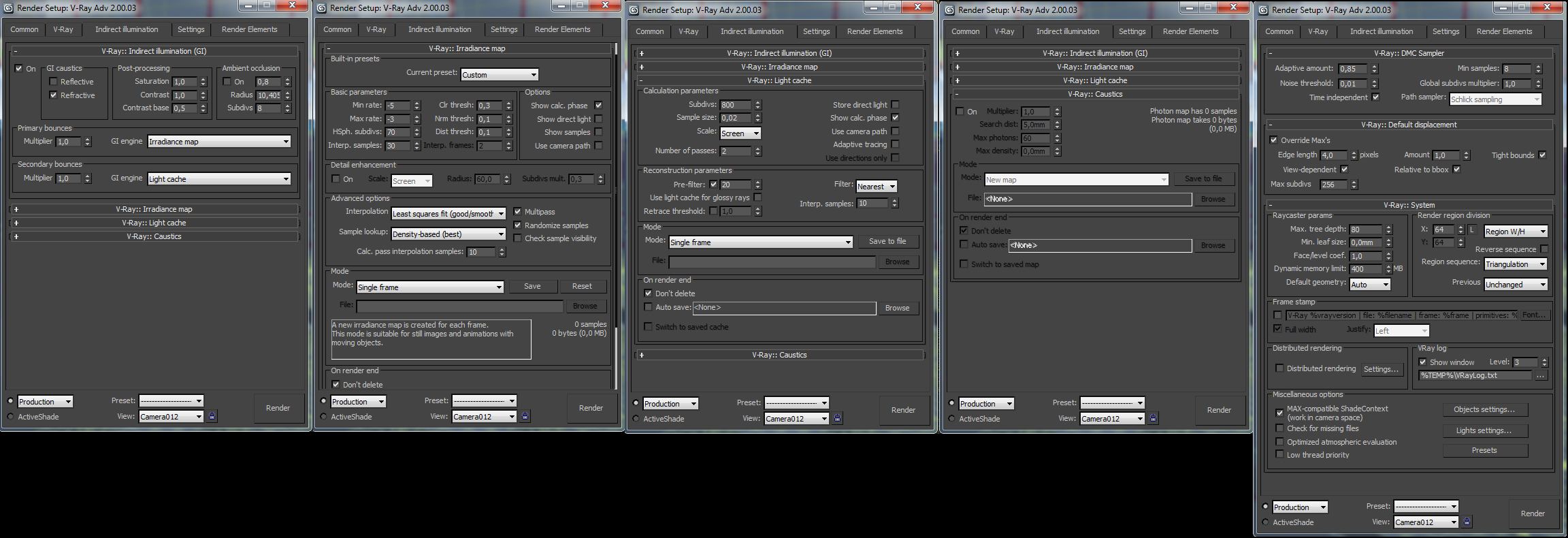
Task: Click title bar app icon of window showing Primary bounces
Action: [x=8, y=7]
